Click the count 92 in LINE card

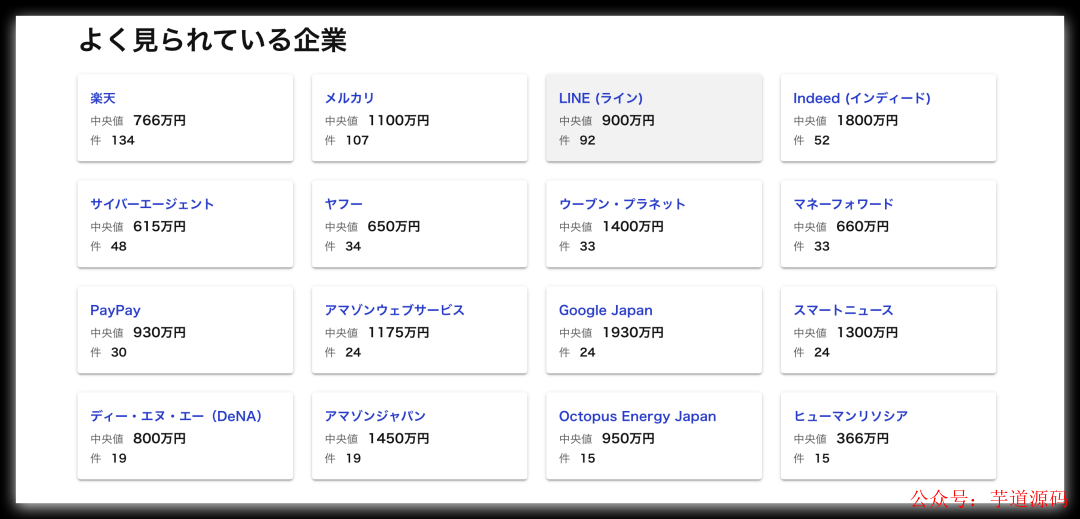click(x=588, y=140)
